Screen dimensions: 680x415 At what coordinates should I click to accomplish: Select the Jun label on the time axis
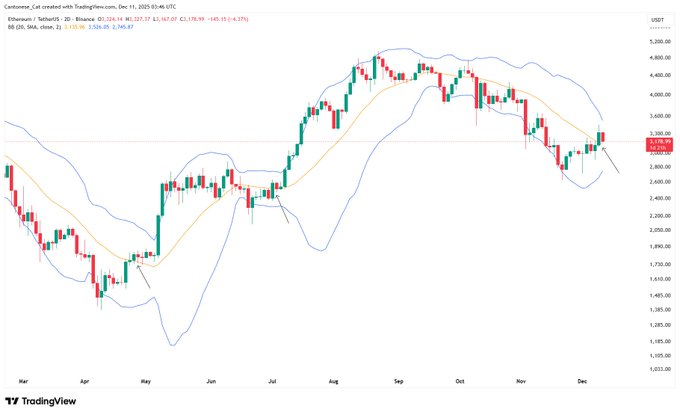pyautogui.click(x=211, y=381)
